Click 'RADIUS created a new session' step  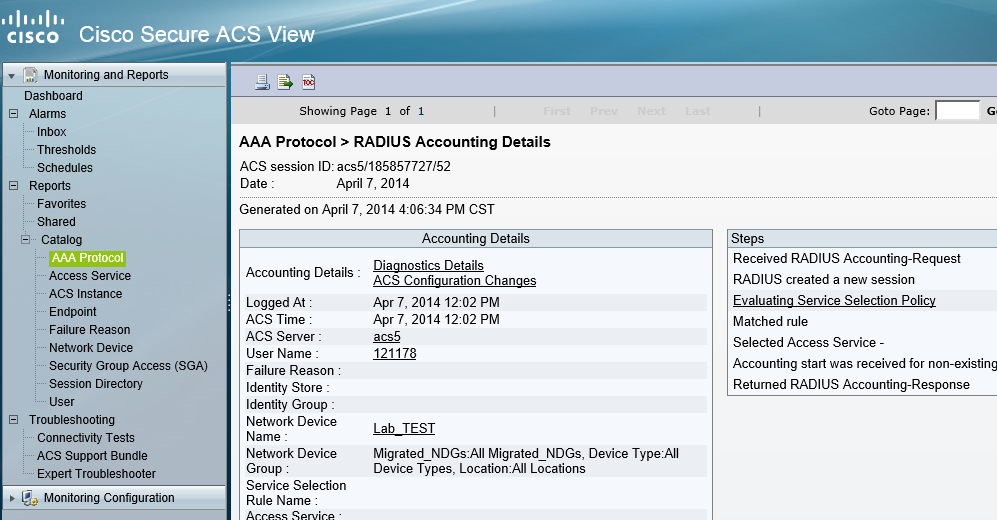pos(823,279)
